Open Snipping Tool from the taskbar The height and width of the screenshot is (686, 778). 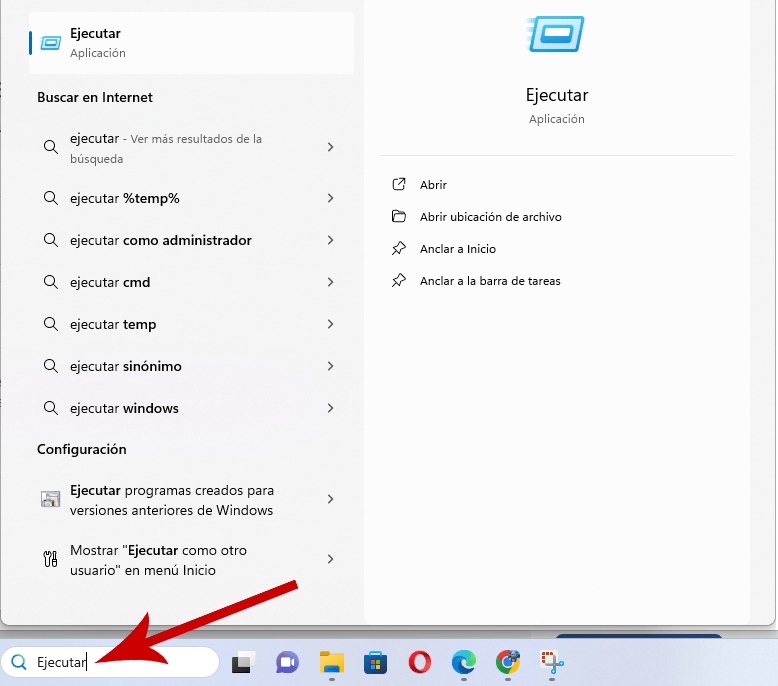click(x=552, y=662)
